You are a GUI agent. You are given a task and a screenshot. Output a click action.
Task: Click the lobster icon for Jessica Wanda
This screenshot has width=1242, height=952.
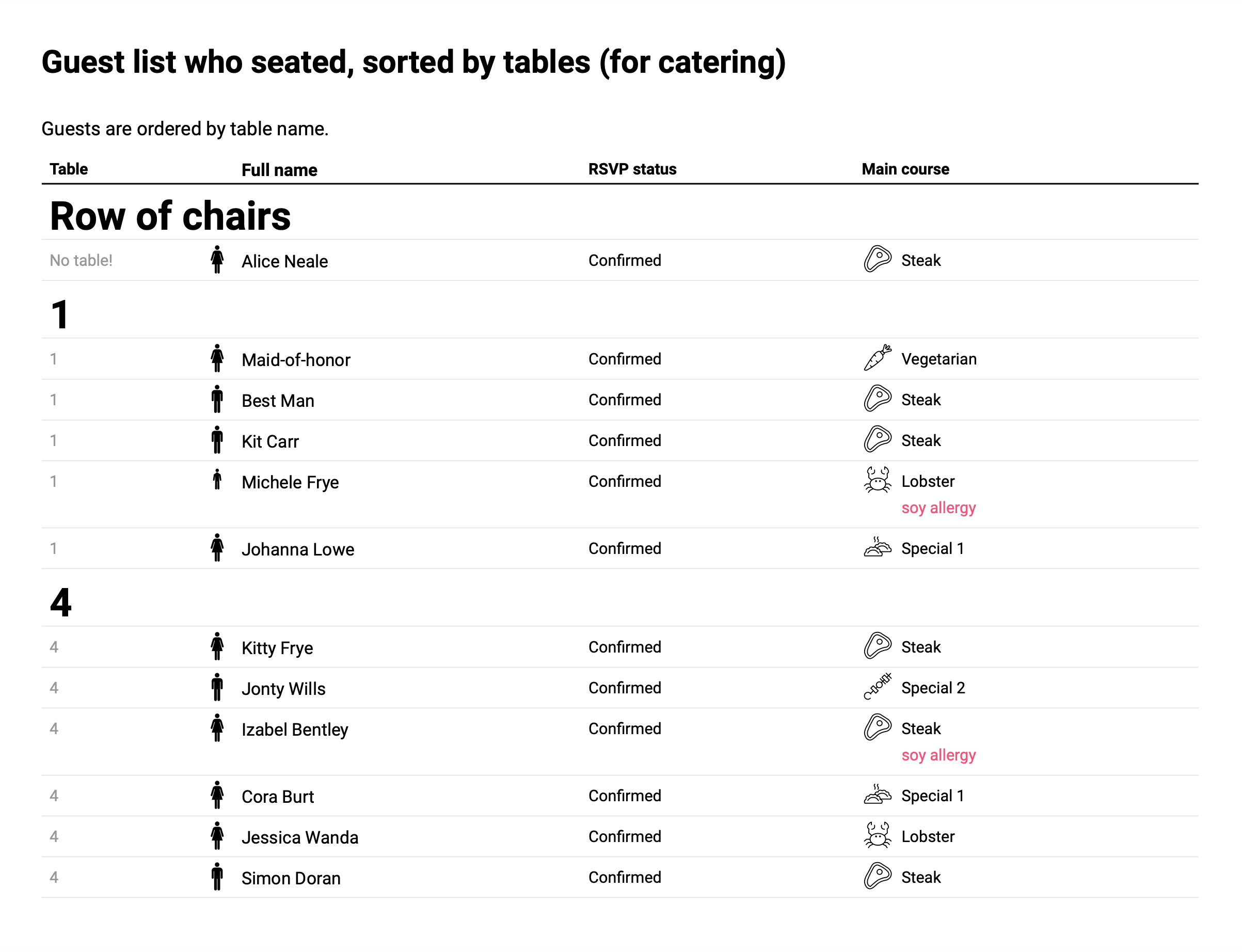point(877,835)
